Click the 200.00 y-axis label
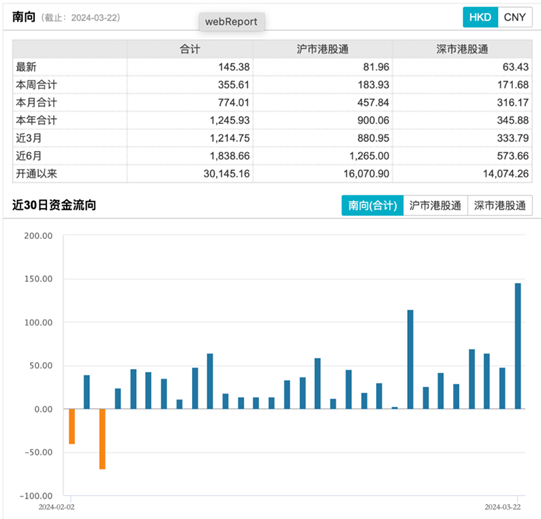Viewport: 541px width, 519px height. click(x=38, y=236)
